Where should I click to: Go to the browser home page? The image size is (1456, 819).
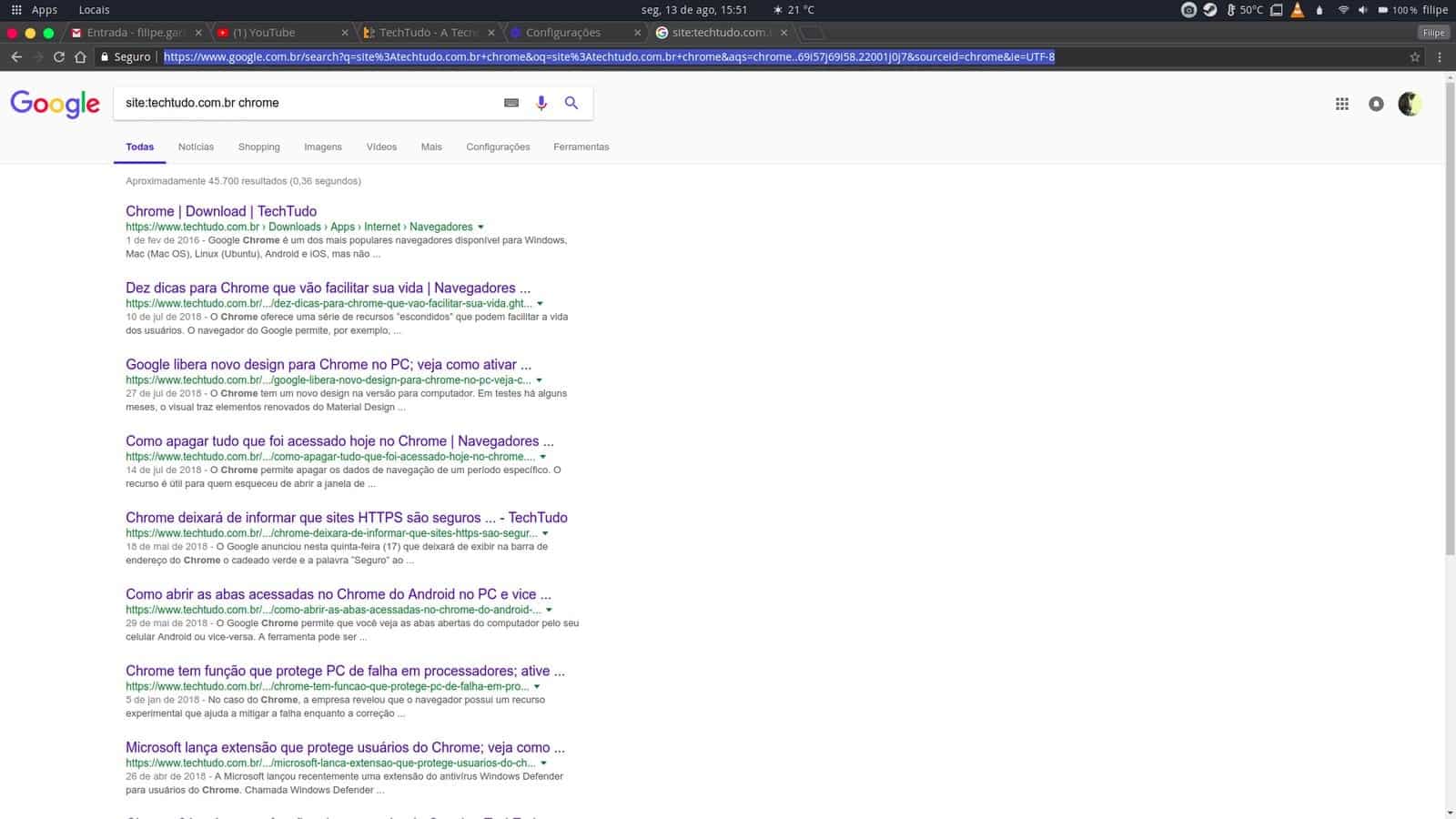[x=80, y=56]
